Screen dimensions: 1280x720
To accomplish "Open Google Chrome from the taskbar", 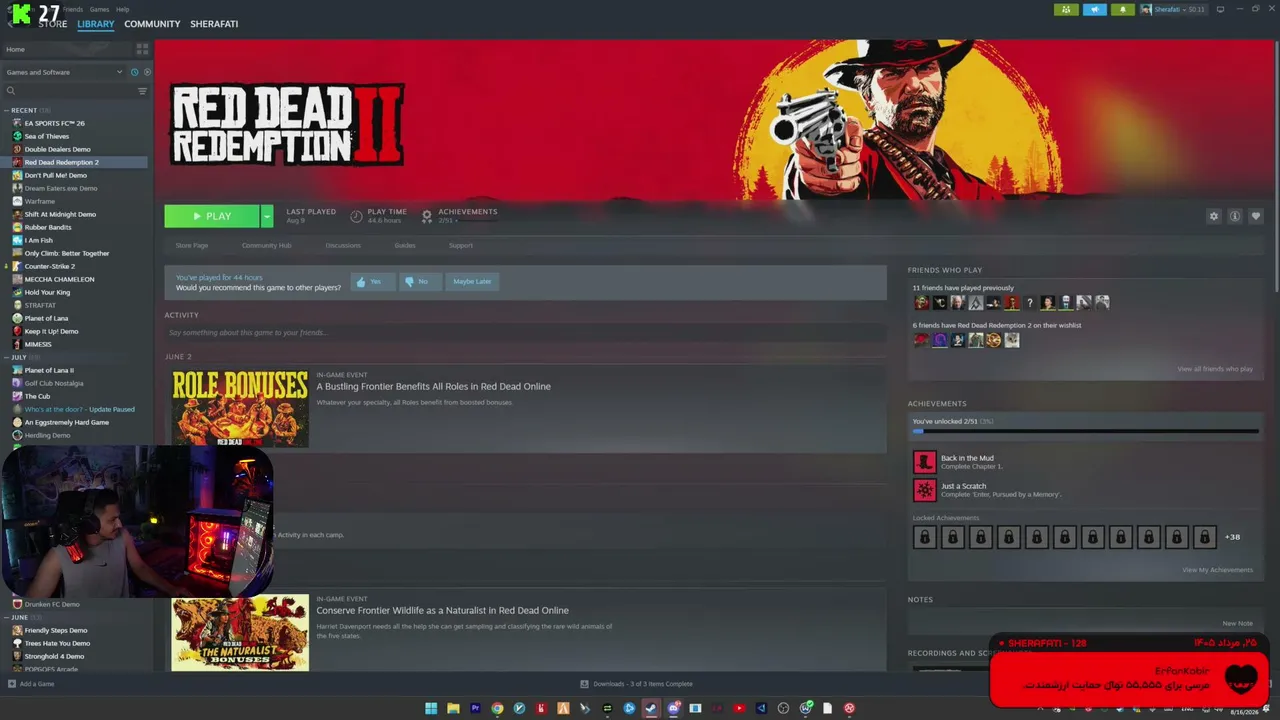I will (x=497, y=709).
